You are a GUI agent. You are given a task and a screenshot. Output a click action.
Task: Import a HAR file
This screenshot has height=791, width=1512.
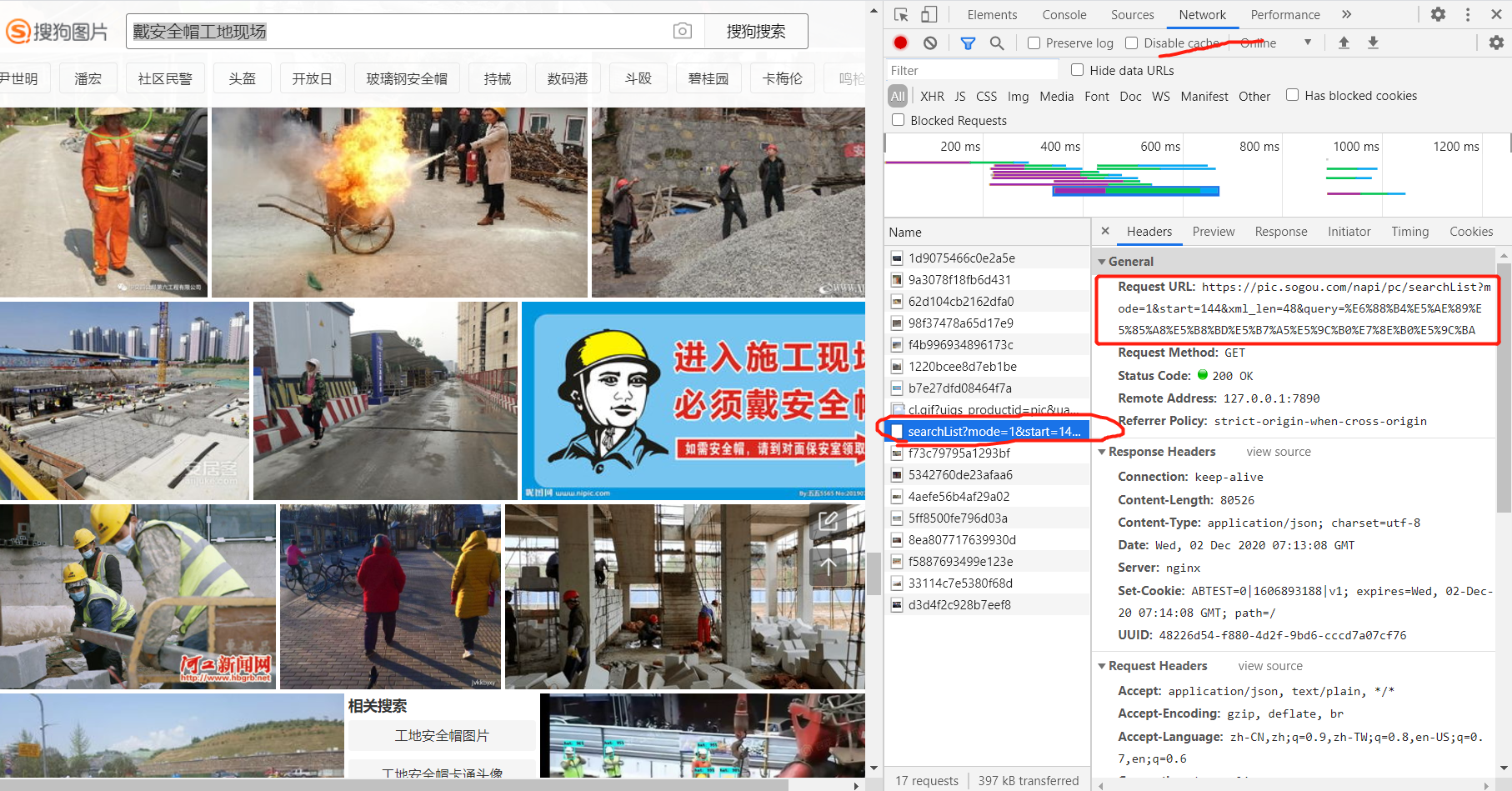pos(1344,43)
